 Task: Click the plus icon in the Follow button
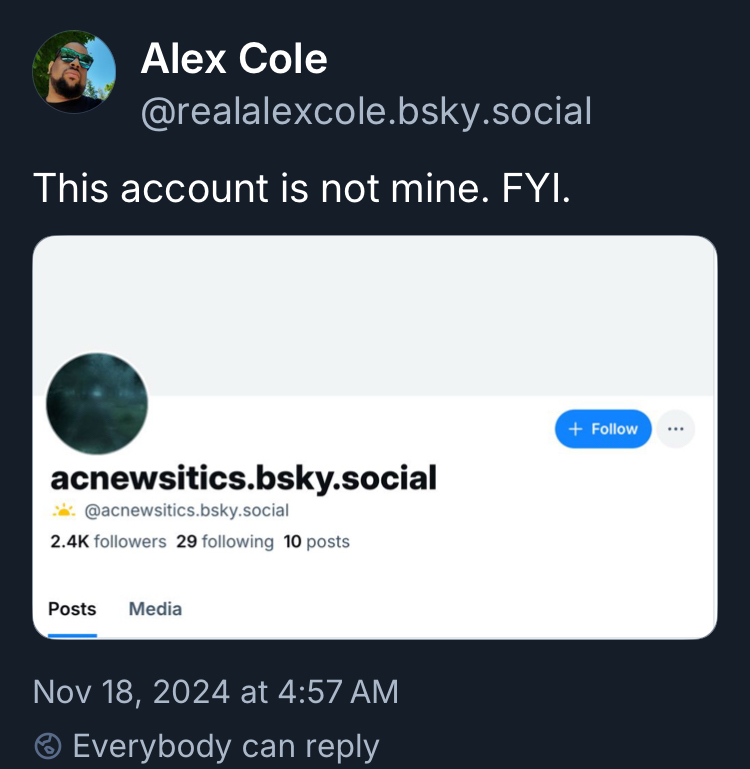(575, 429)
